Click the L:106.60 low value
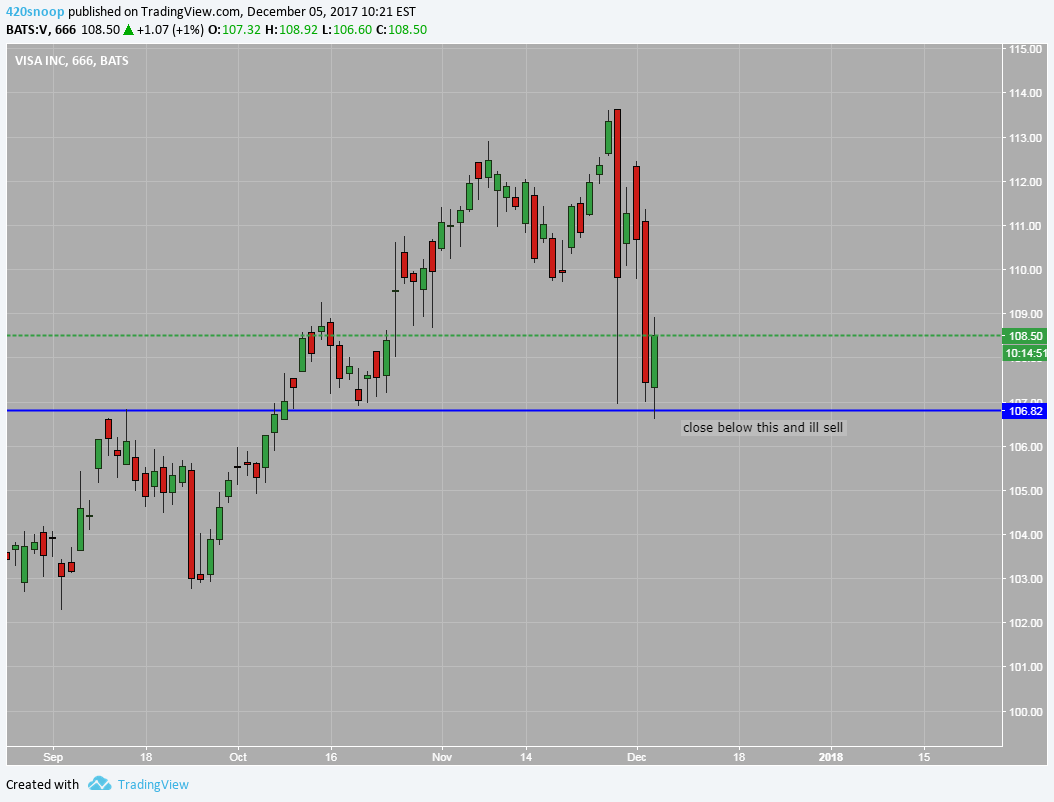 (346, 30)
